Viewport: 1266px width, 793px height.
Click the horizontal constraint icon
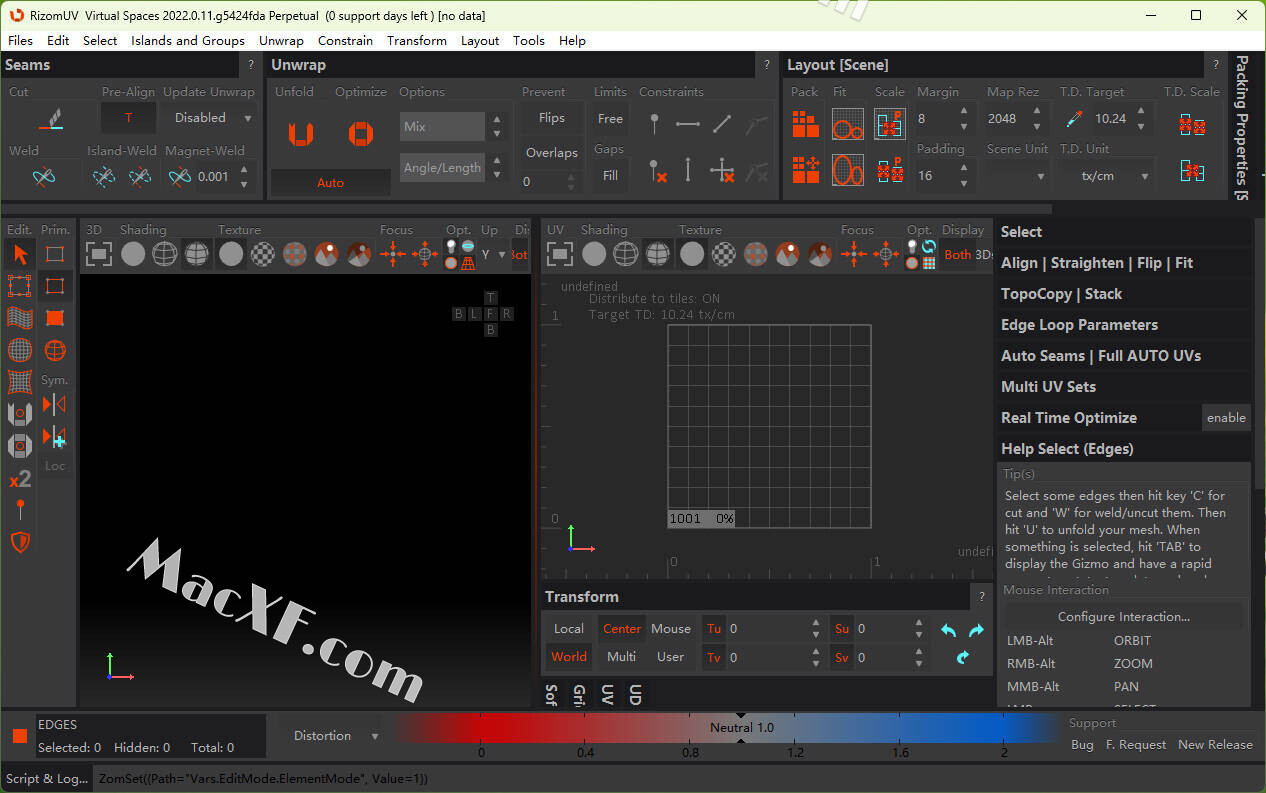tap(688, 124)
